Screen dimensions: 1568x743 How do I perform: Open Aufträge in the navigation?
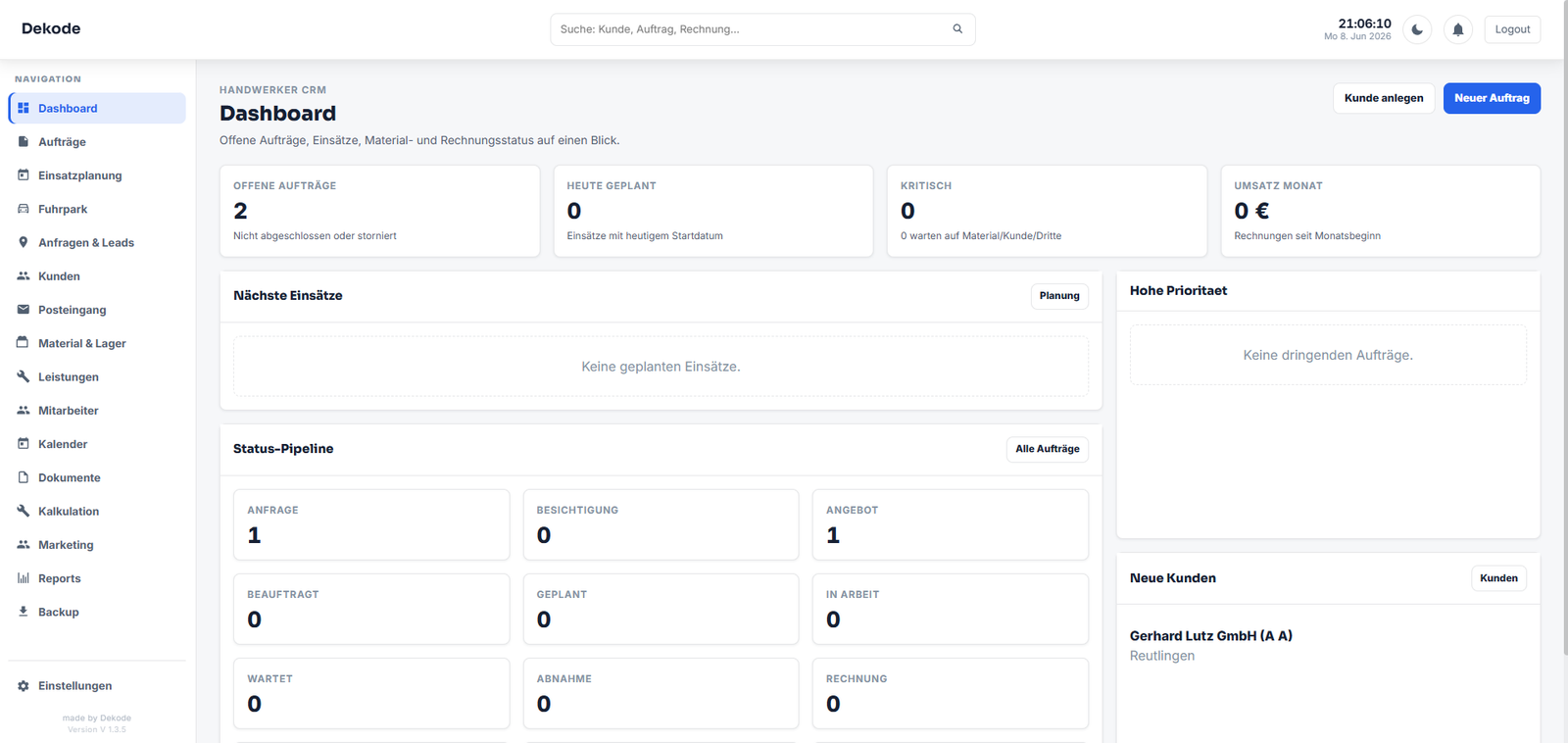click(97, 141)
